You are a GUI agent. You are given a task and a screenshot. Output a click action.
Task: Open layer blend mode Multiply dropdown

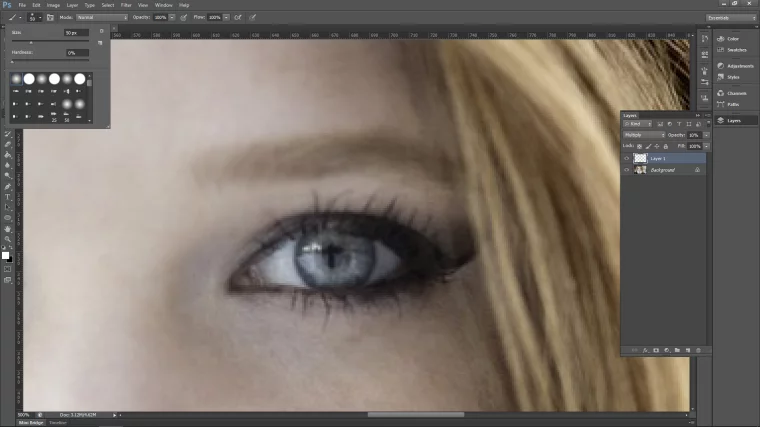644,135
